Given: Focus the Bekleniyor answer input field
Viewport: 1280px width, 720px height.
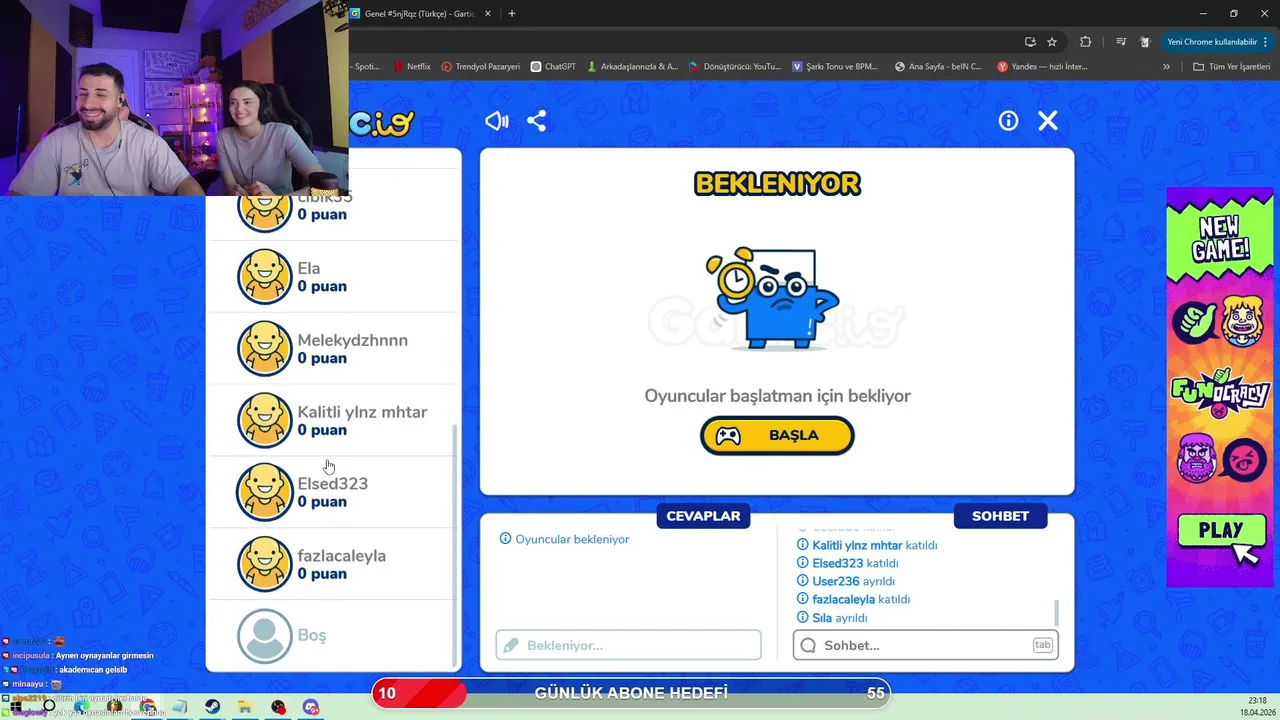Looking at the screenshot, I should coord(628,645).
